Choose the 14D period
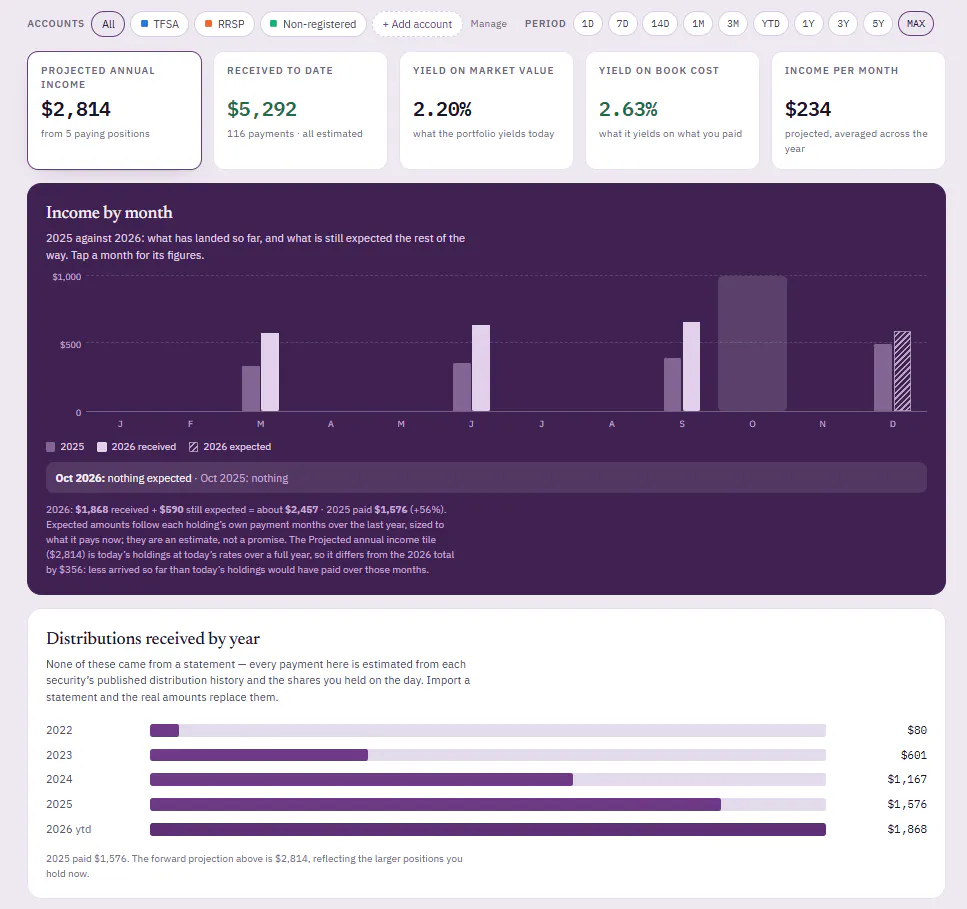Image resolution: width=967 pixels, height=909 pixels. 660,24
